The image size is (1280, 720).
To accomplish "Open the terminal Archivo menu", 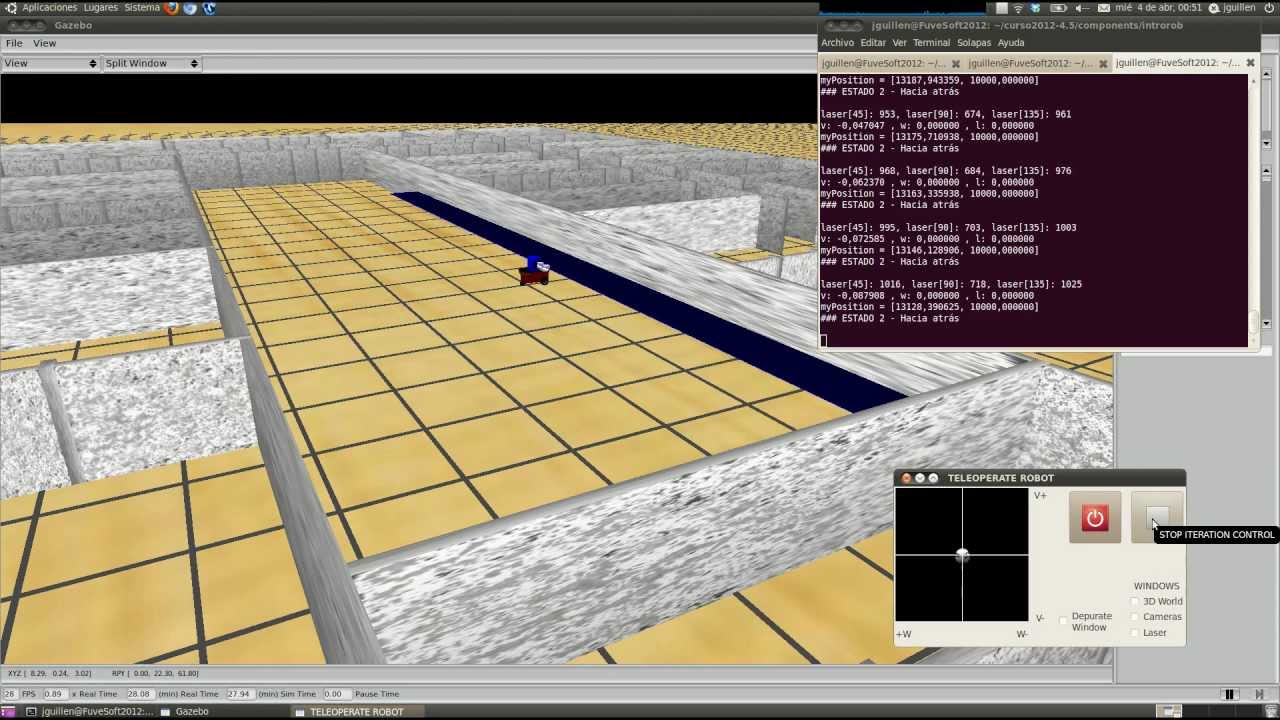I will click(837, 43).
